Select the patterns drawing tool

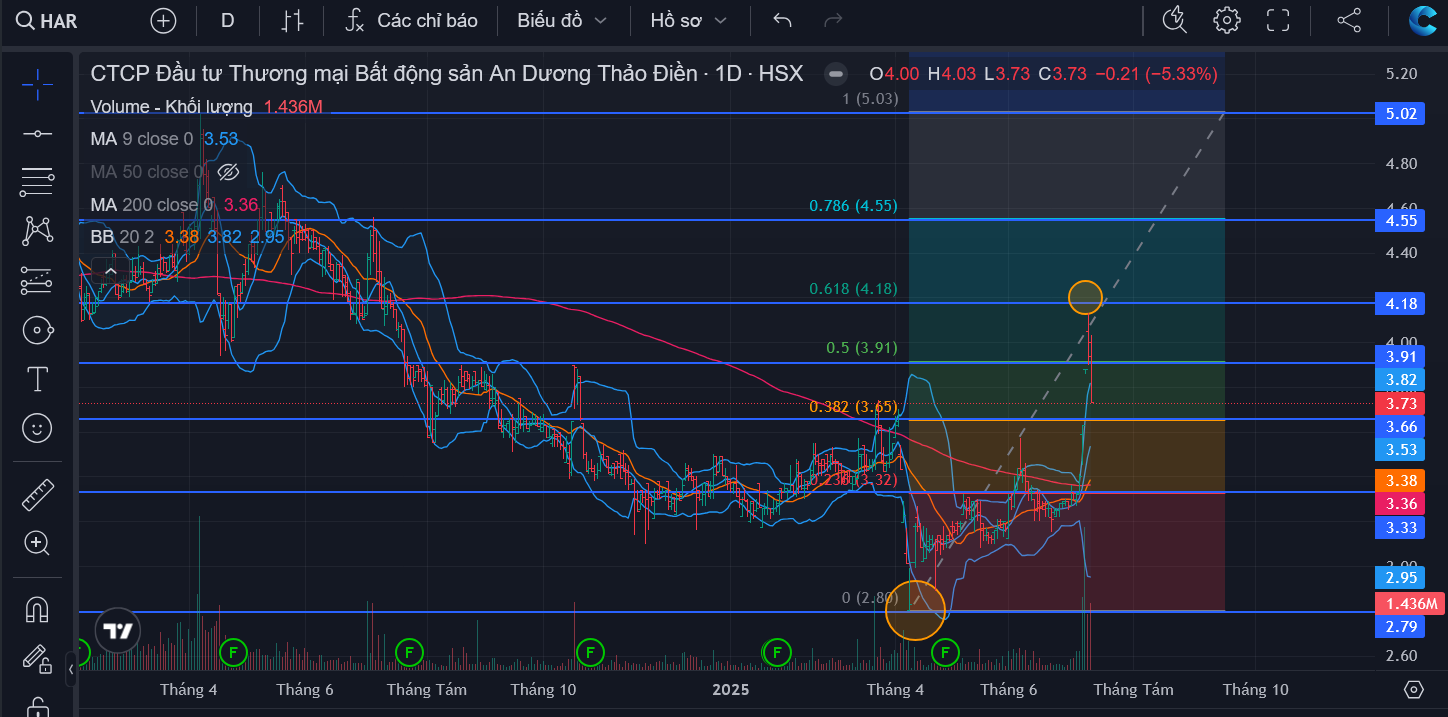pyautogui.click(x=37, y=231)
